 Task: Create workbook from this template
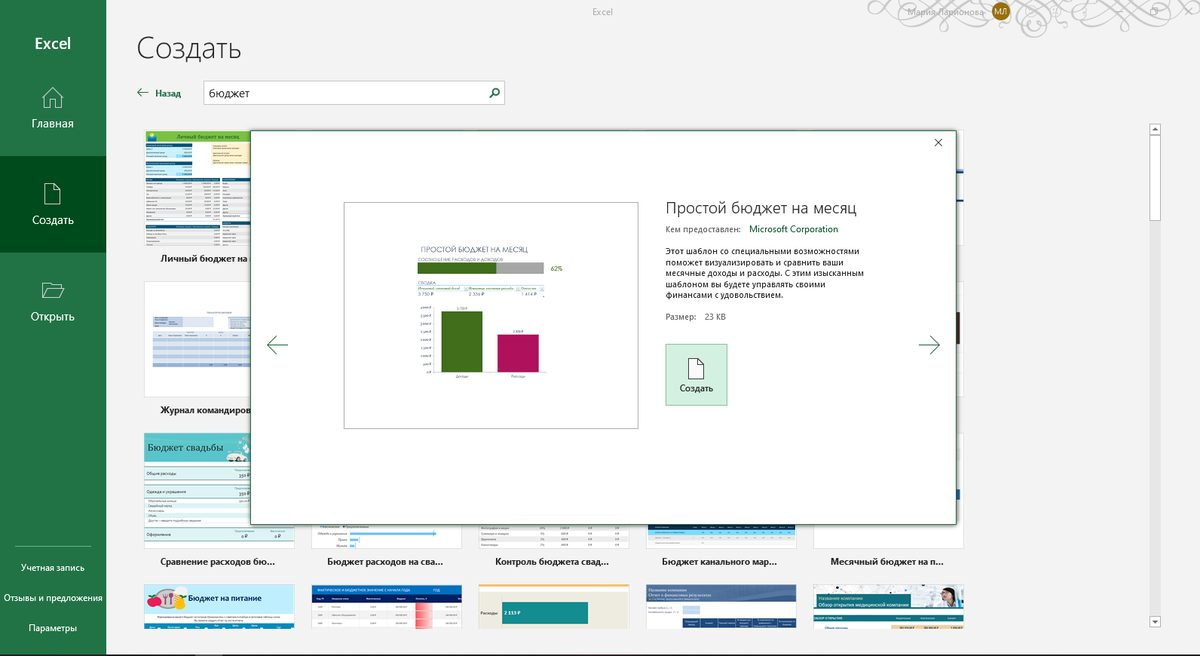pos(696,375)
